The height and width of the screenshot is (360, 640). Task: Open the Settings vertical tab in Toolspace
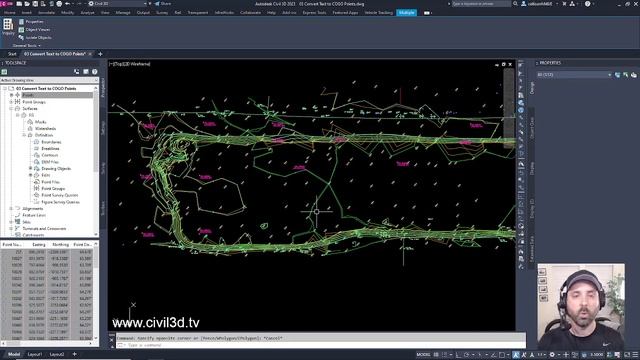coord(103,127)
